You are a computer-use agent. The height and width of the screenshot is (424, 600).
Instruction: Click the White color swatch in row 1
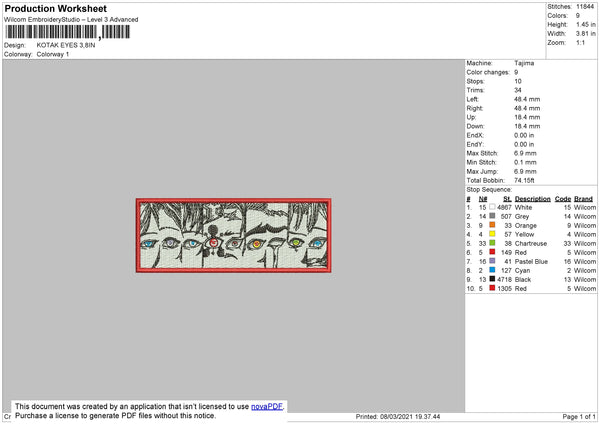click(492, 207)
